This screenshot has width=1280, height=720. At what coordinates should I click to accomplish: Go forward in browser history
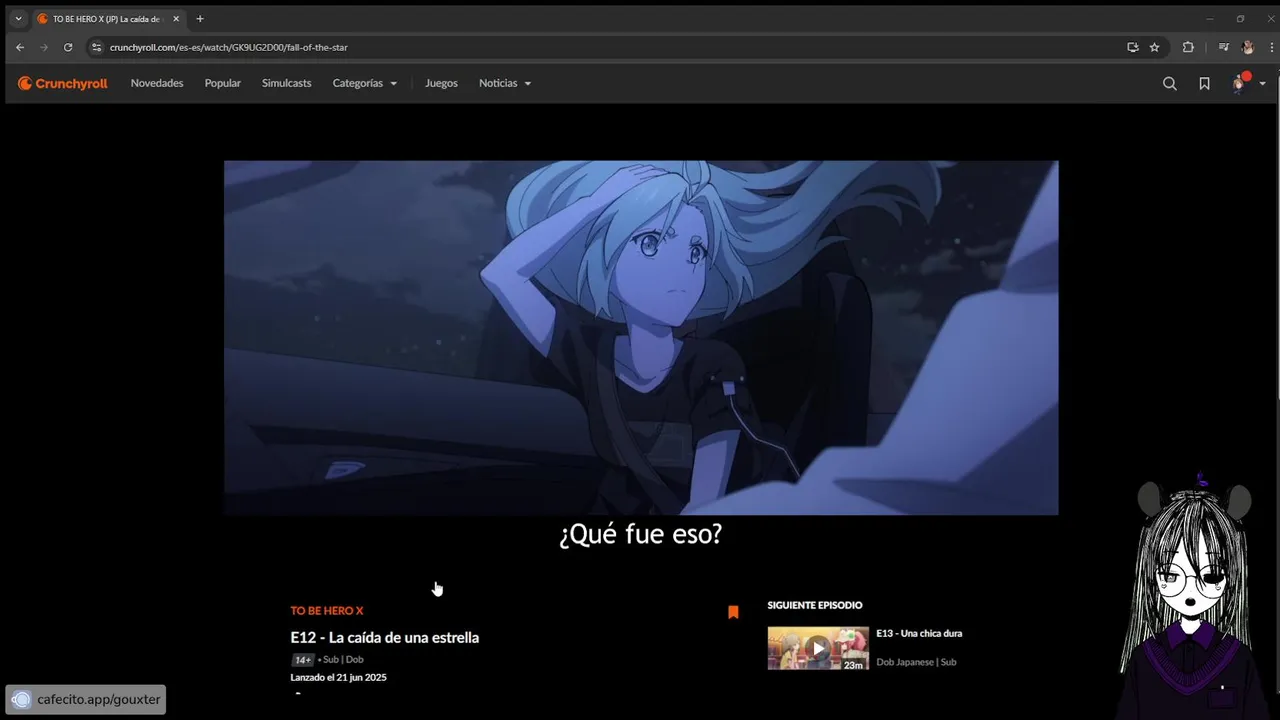coord(44,47)
